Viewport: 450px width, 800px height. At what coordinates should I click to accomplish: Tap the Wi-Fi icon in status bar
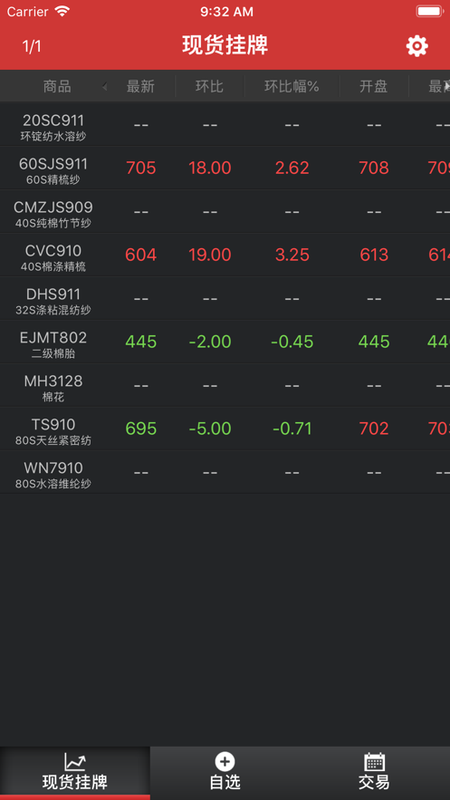[62, 11]
